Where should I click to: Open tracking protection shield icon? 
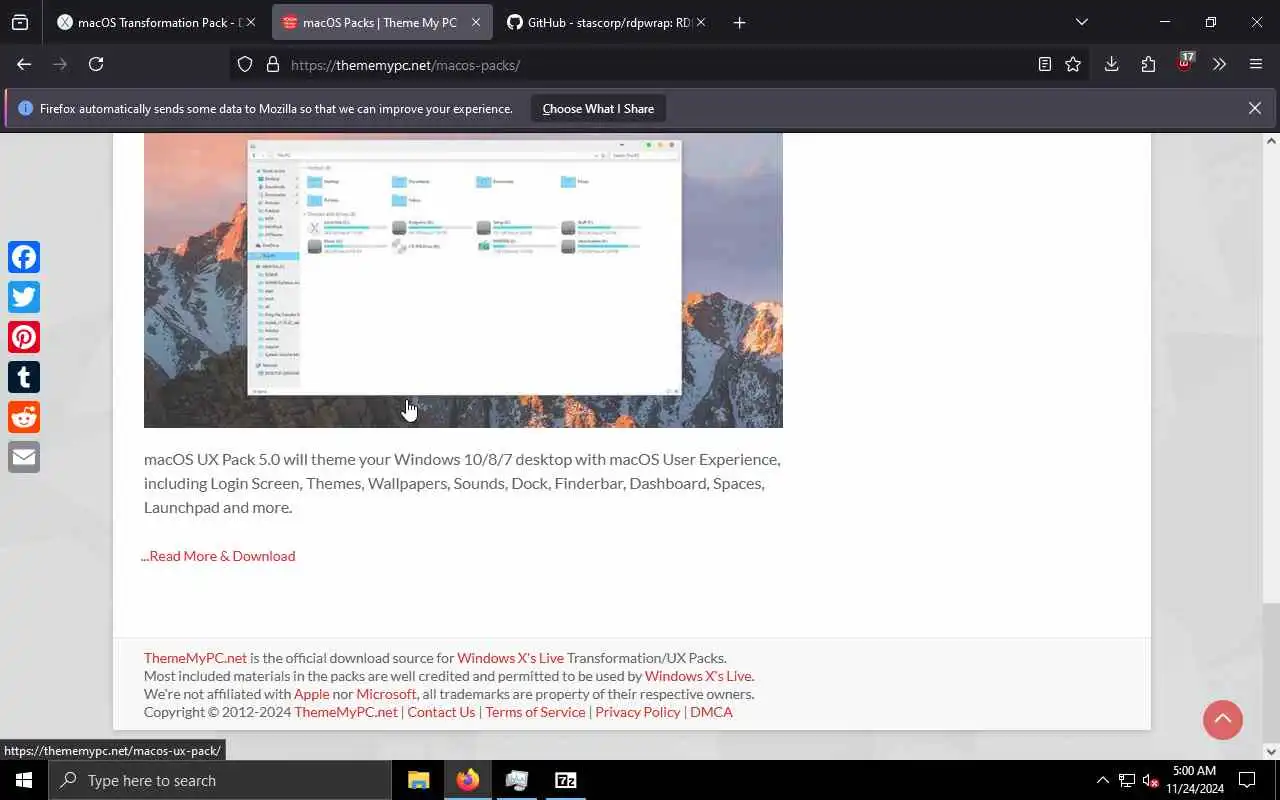245,64
